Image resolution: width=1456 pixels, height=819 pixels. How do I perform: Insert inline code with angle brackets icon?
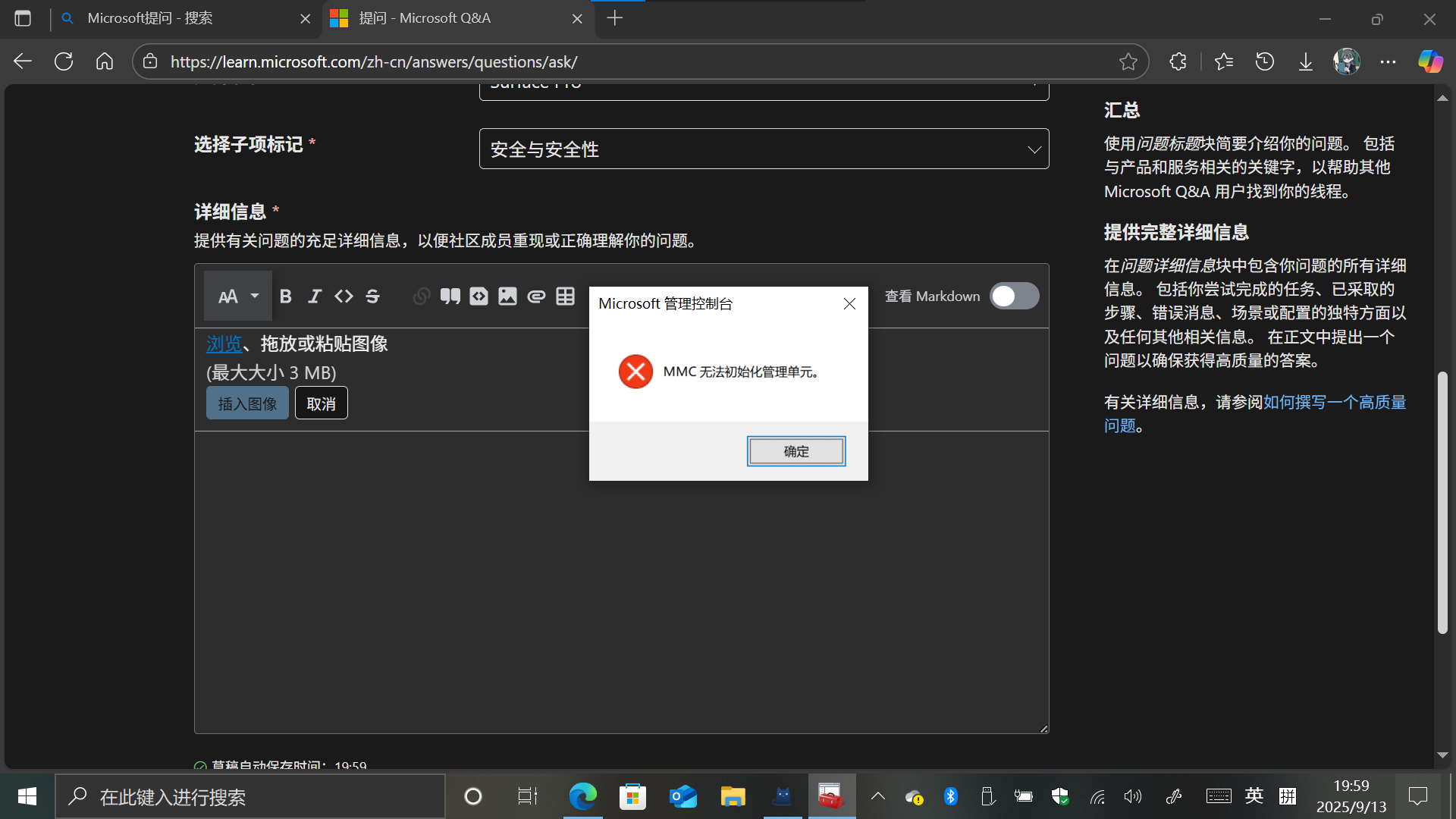344,297
